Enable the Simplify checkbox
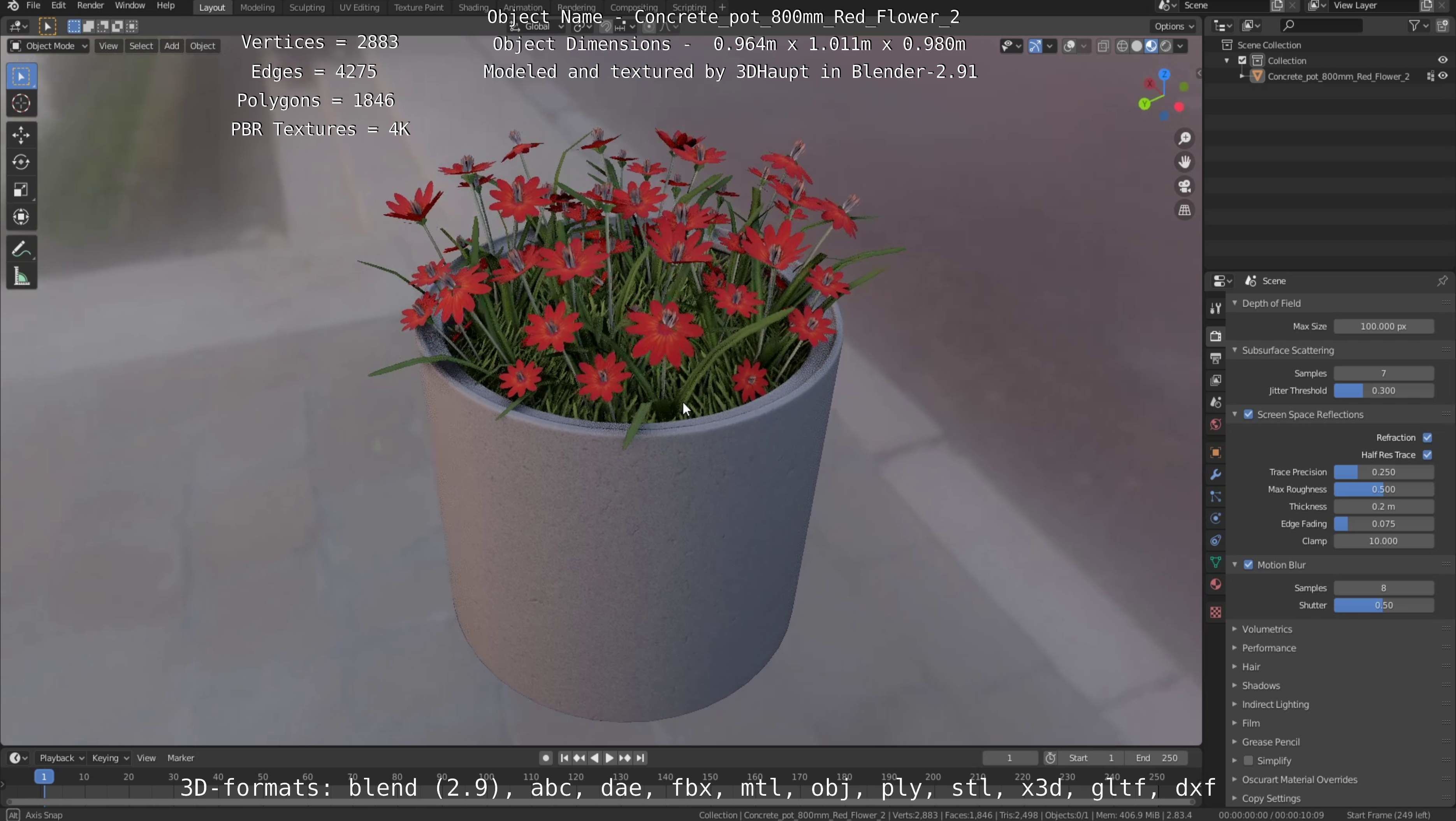This screenshot has width=1456, height=821. pyautogui.click(x=1249, y=761)
